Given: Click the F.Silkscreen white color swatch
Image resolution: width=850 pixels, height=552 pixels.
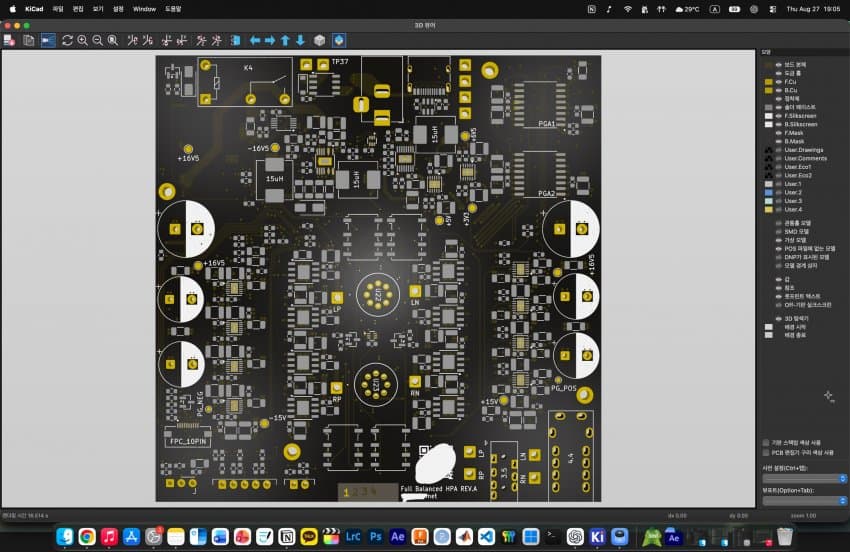Looking at the screenshot, I should [x=768, y=116].
